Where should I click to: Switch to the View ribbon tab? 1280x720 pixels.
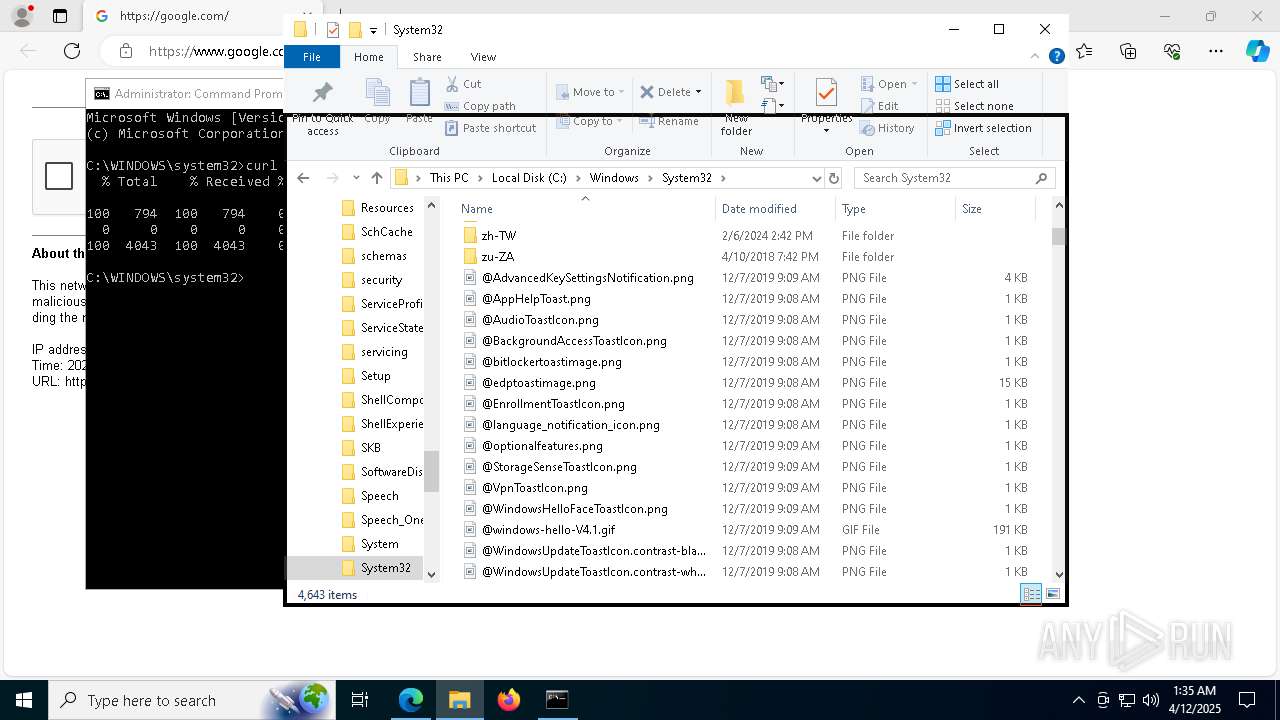[x=483, y=57]
